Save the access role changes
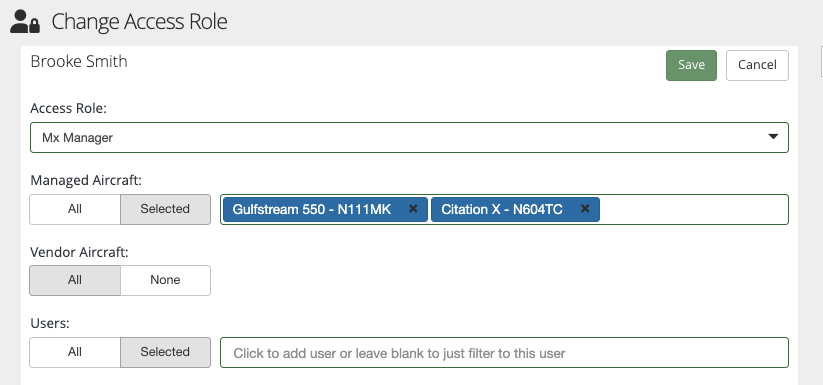Viewport: 823px width, 385px height. [x=691, y=65]
